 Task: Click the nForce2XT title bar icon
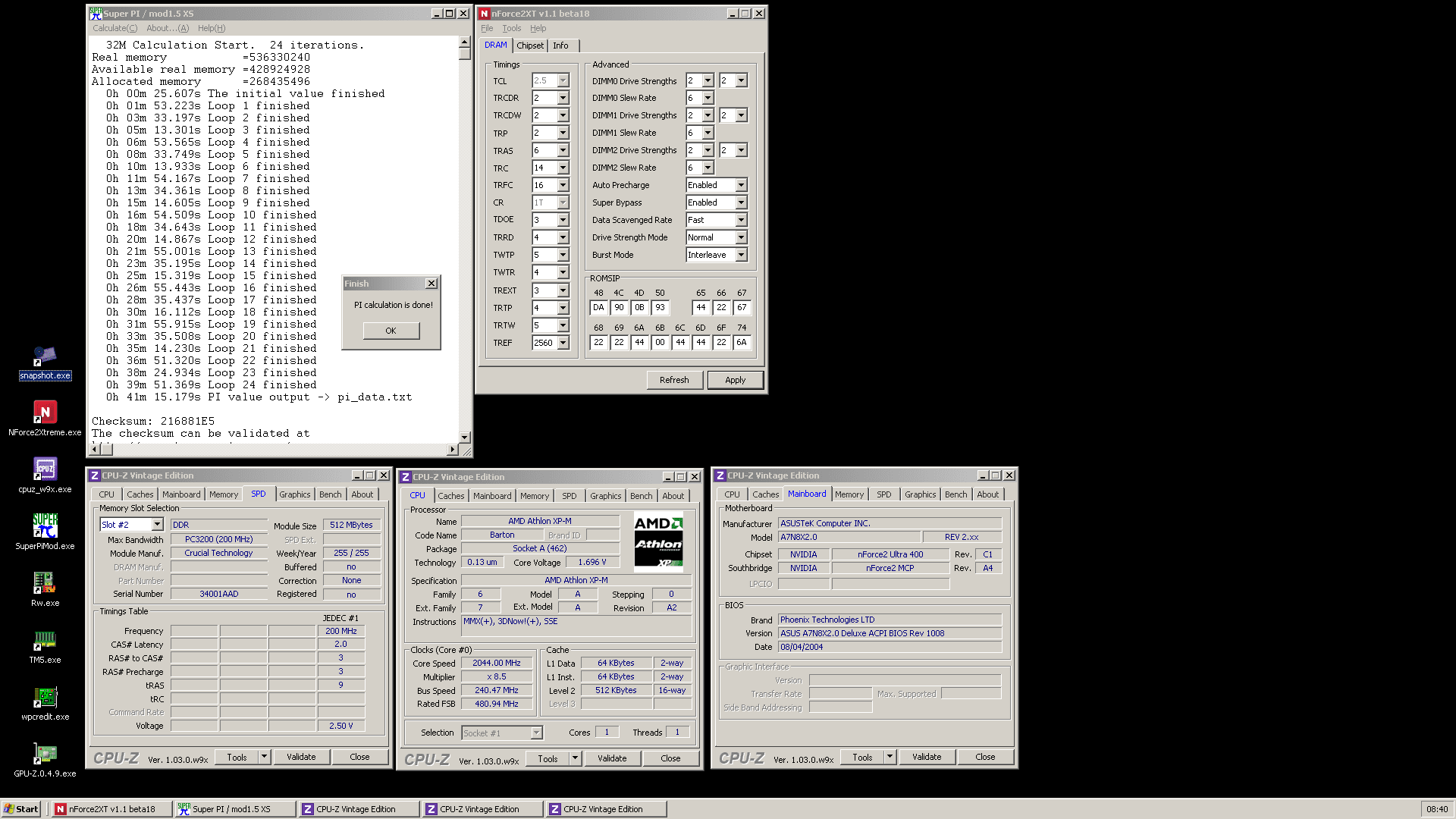[484, 14]
